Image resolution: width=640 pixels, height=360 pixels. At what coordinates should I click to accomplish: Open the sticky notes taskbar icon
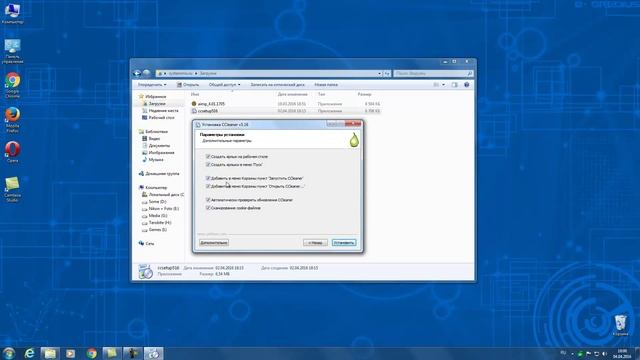tap(111, 353)
